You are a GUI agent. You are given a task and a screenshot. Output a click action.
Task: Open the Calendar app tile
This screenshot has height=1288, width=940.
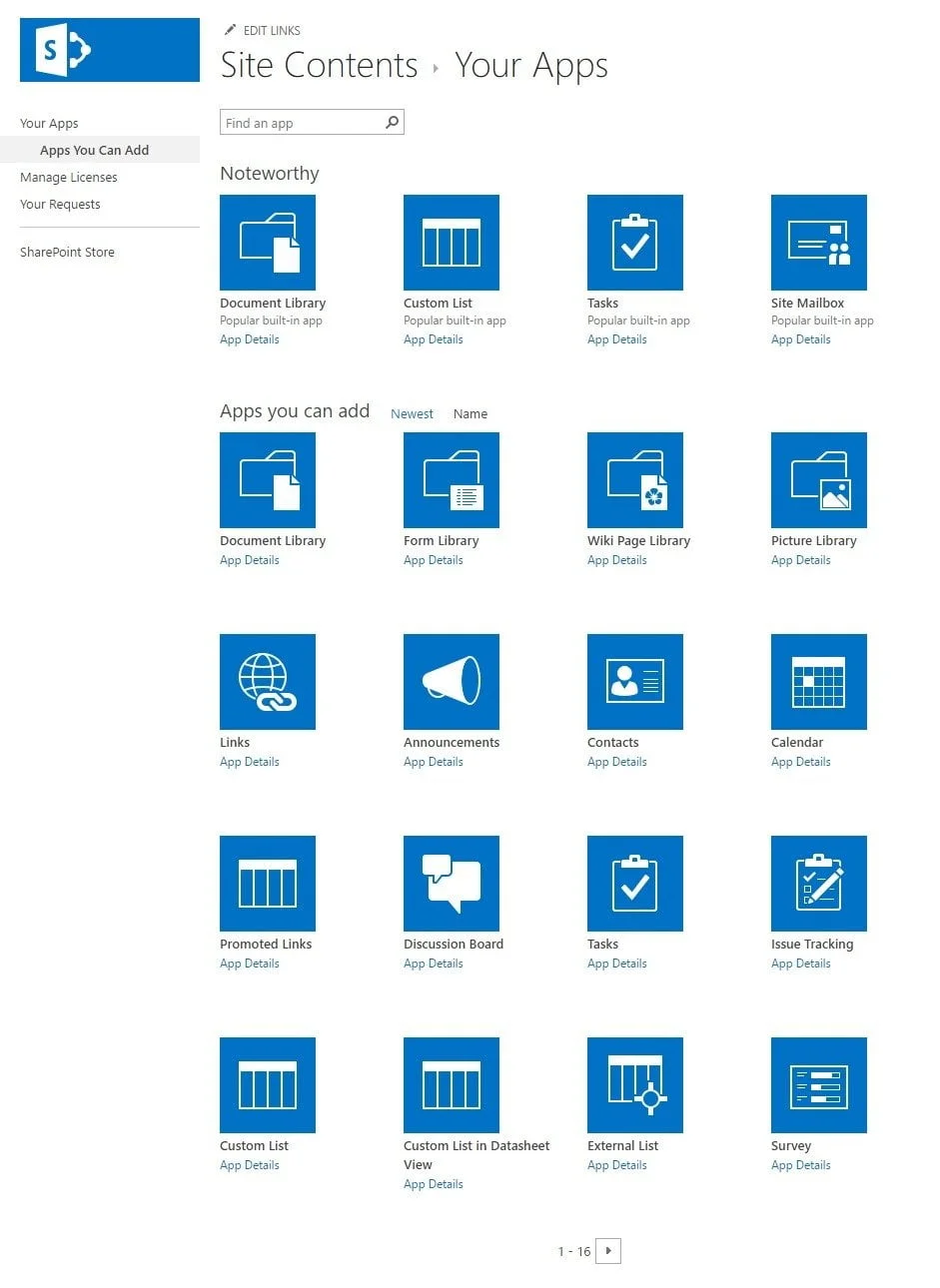[818, 682]
